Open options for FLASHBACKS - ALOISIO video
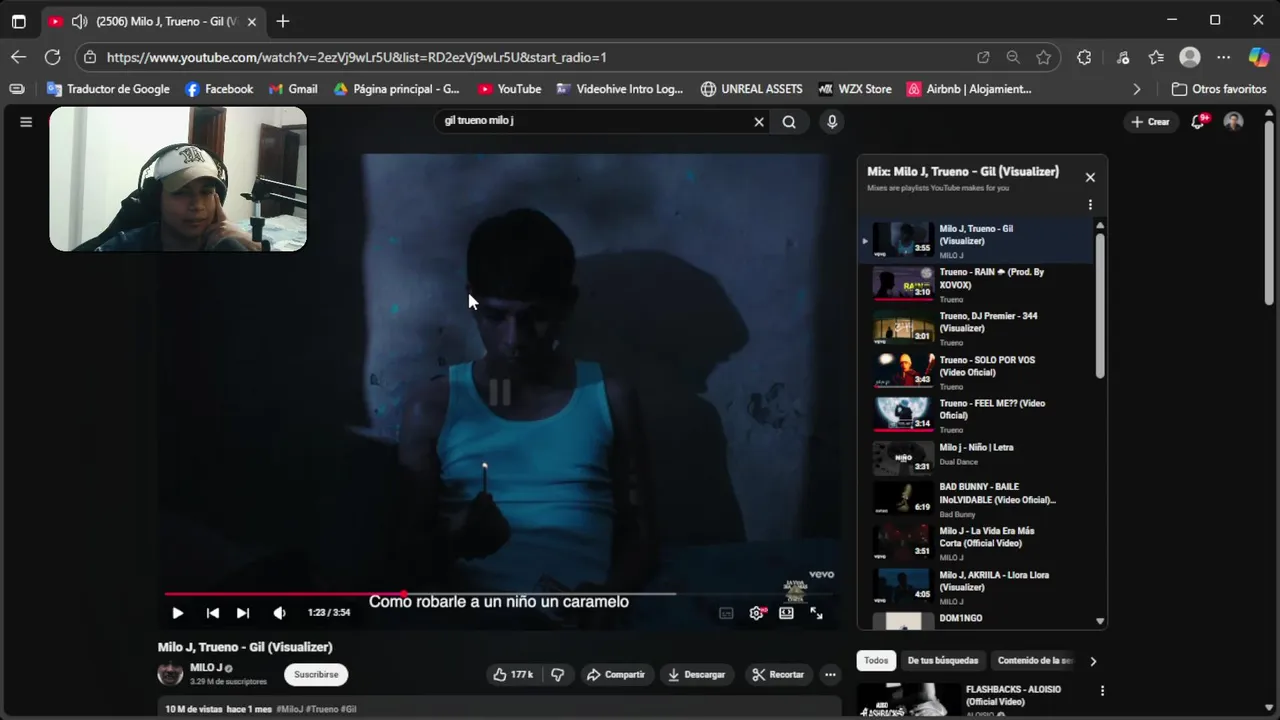Image resolution: width=1280 pixels, height=720 pixels. [x=1102, y=691]
